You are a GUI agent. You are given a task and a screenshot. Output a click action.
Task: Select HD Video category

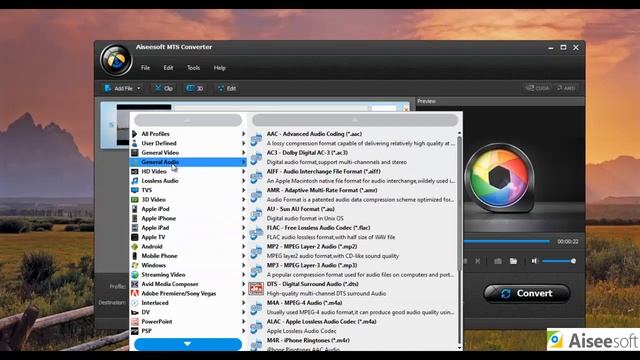pyautogui.click(x=188, y=171)
